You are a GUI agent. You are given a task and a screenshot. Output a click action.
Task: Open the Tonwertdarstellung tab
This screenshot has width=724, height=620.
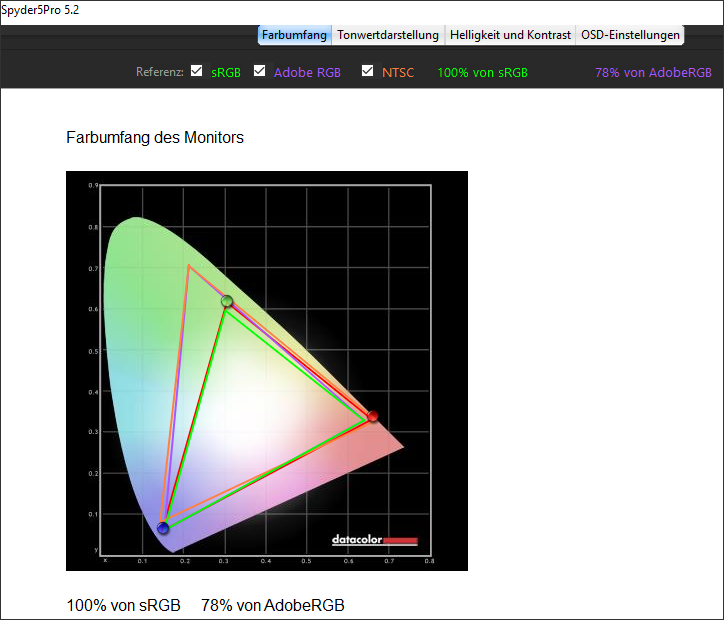coord(388,35)
